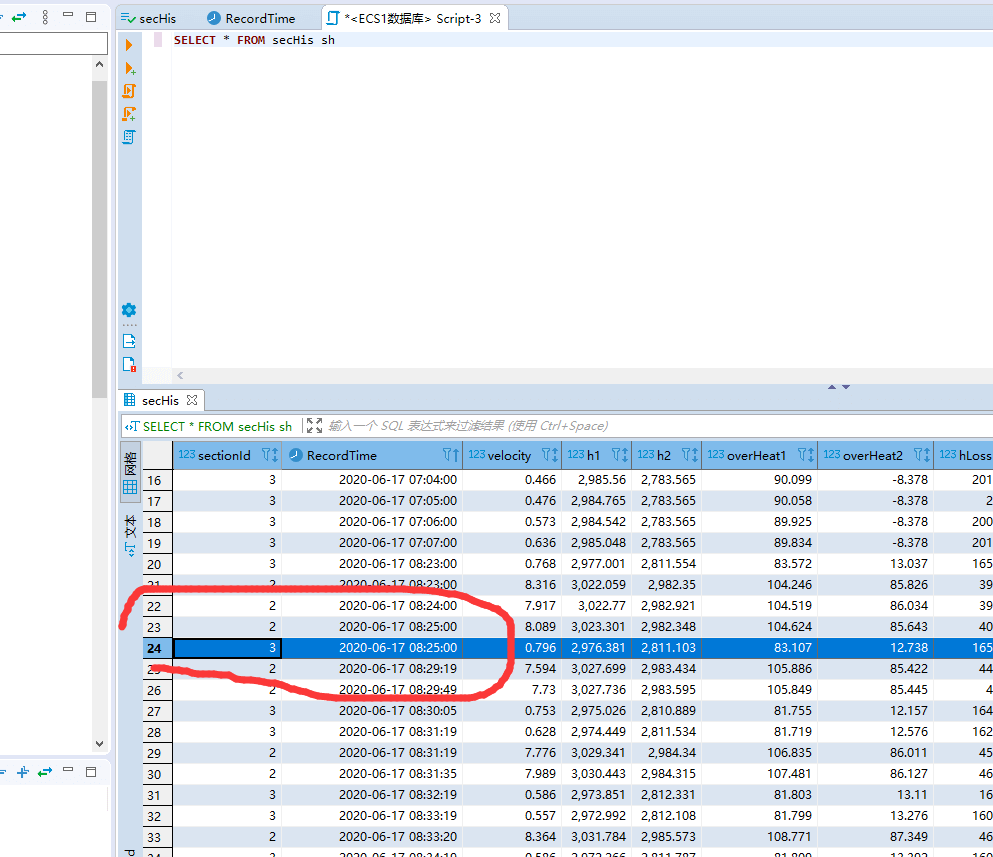Image resolution: width=993 pixels, height=857 pixels.
Task: Close the Script-3 editor tab
Action: click(494, 18)
